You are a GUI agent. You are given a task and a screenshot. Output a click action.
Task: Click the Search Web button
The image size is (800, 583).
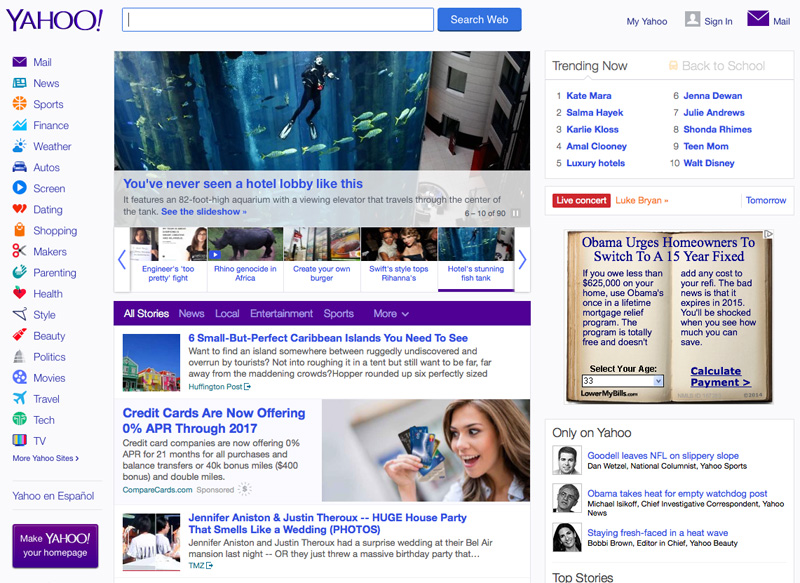[479, 19]
